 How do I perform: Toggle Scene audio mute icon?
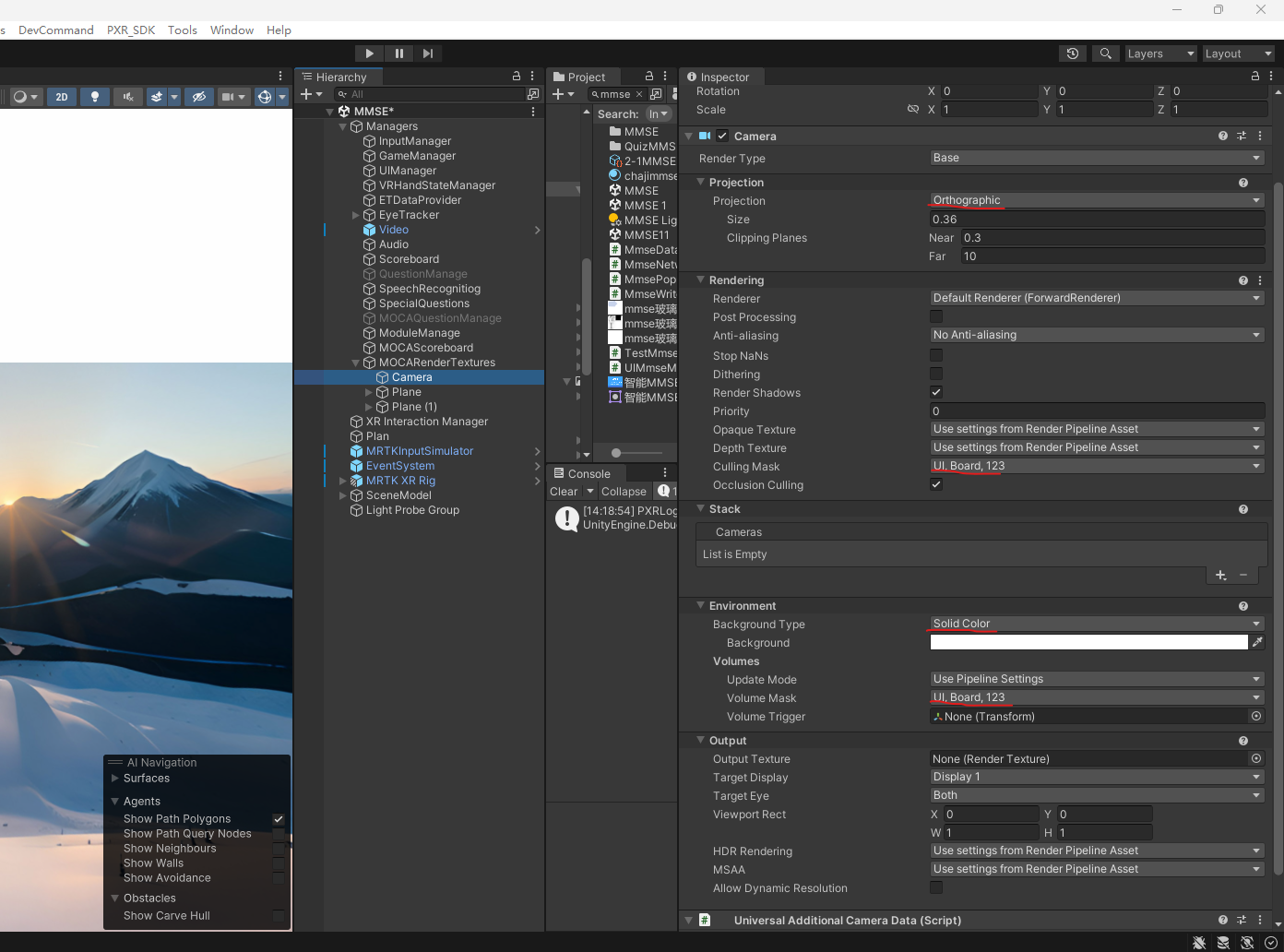[x=128, y=97]
